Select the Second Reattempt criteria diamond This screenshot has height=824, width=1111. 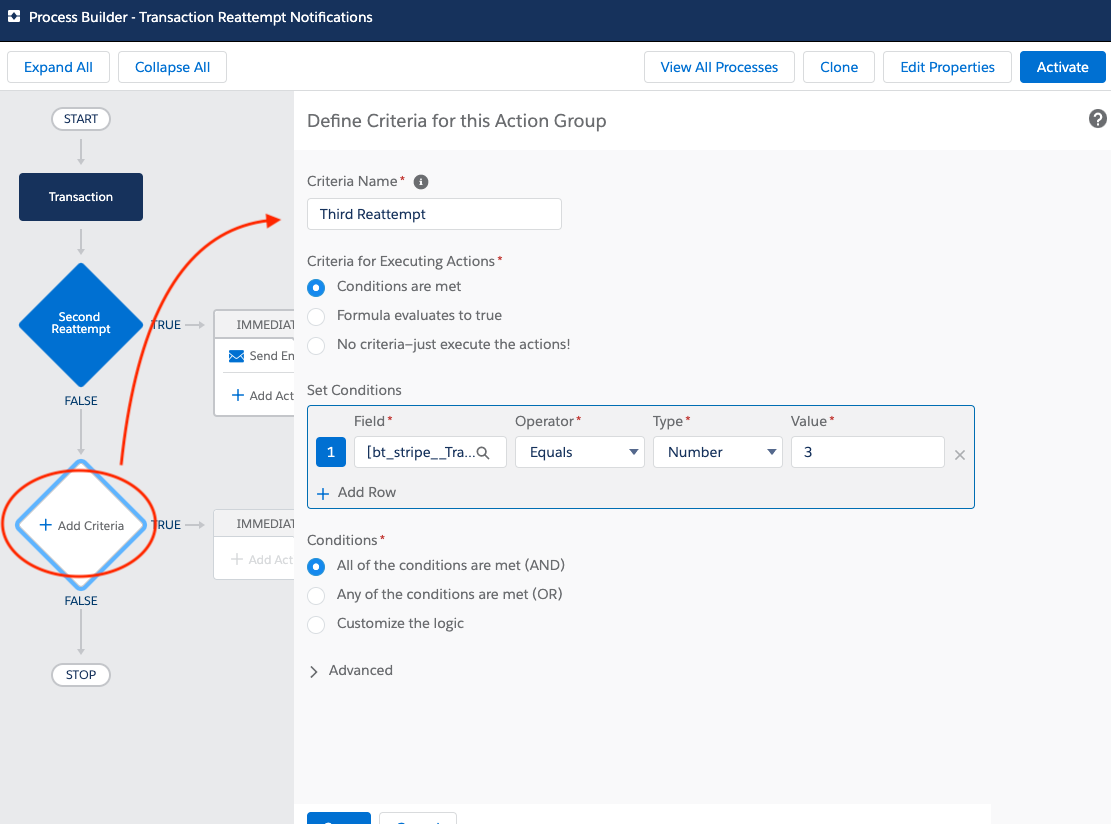[81, 324]
